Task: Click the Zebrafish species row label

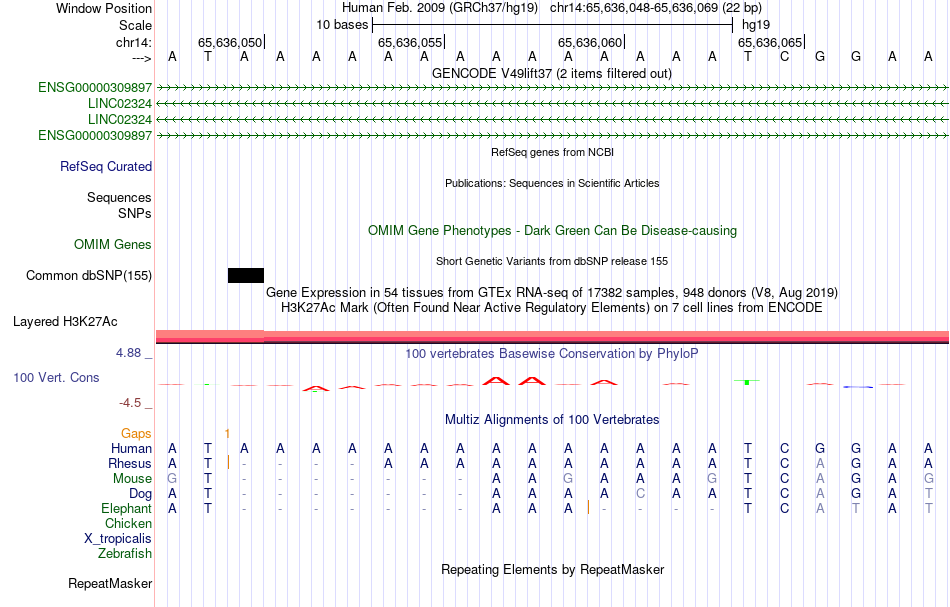Action: (x=125, y=554)
